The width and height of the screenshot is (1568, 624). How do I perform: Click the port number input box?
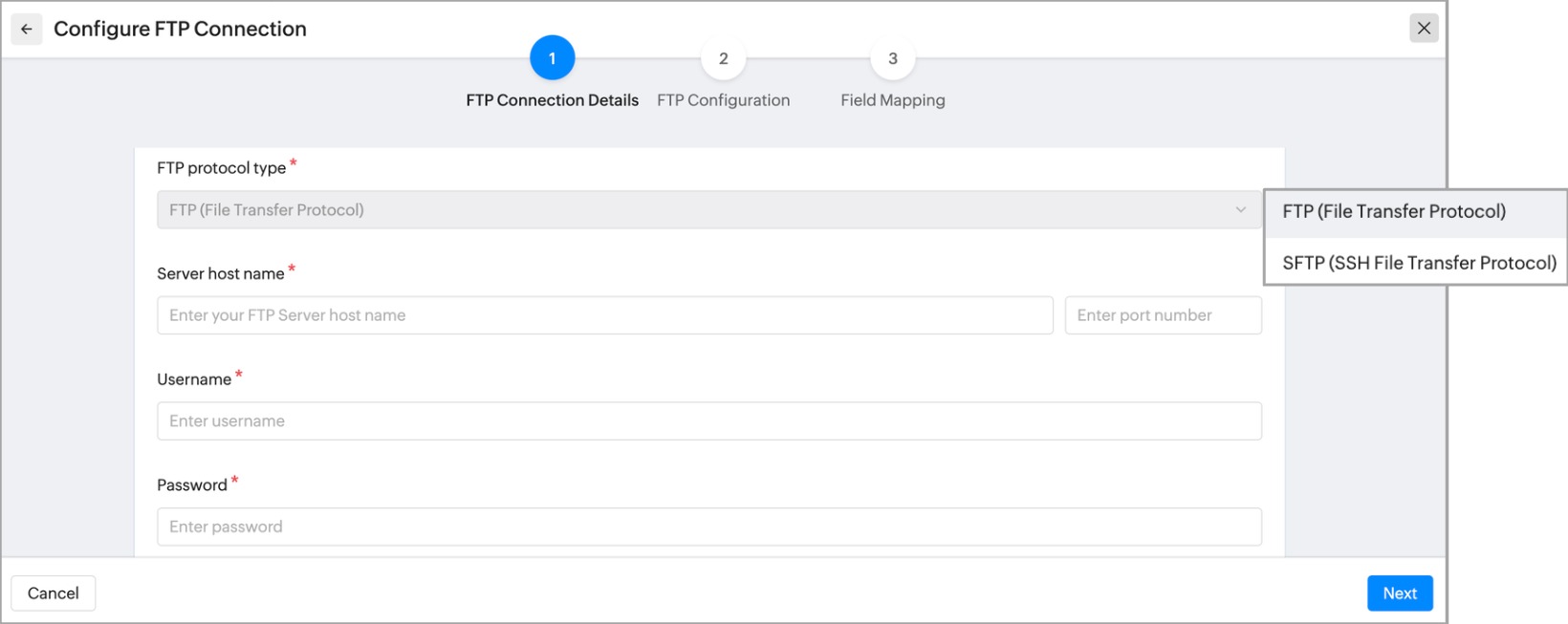(1163, 315)
